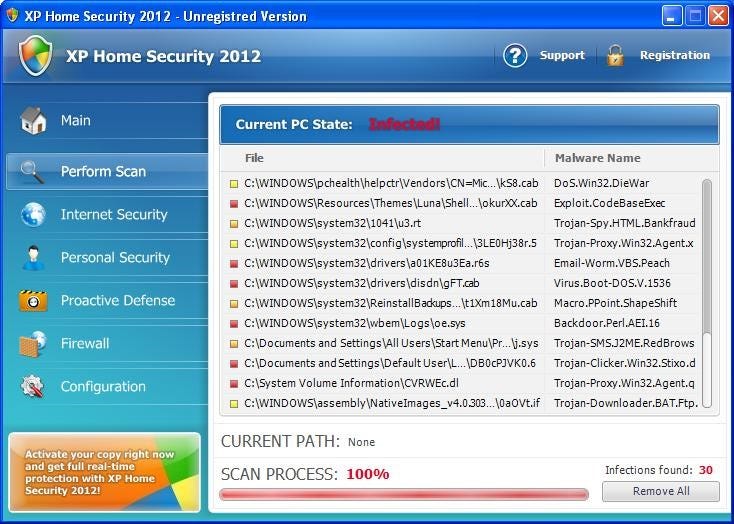Click the red marker for okurXX.cab row
The image size is (734, 524).
click(234, 204)
